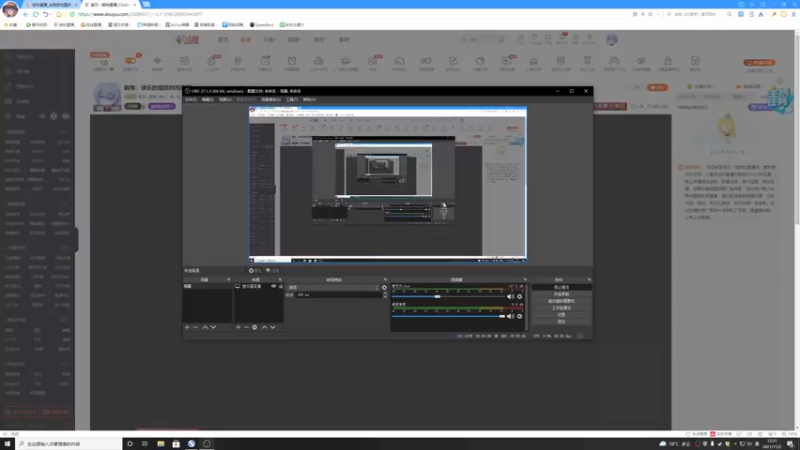Click the browser back arrow
The width and height of the screenshot is (800, 450).
26,14
